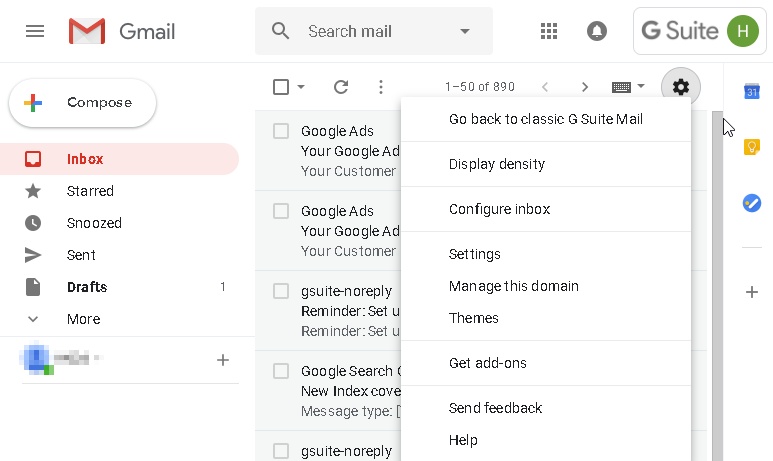This screenshot has width=773, height=461.
Task: Start a new chat with plus icon
Action: pos(223,360)
